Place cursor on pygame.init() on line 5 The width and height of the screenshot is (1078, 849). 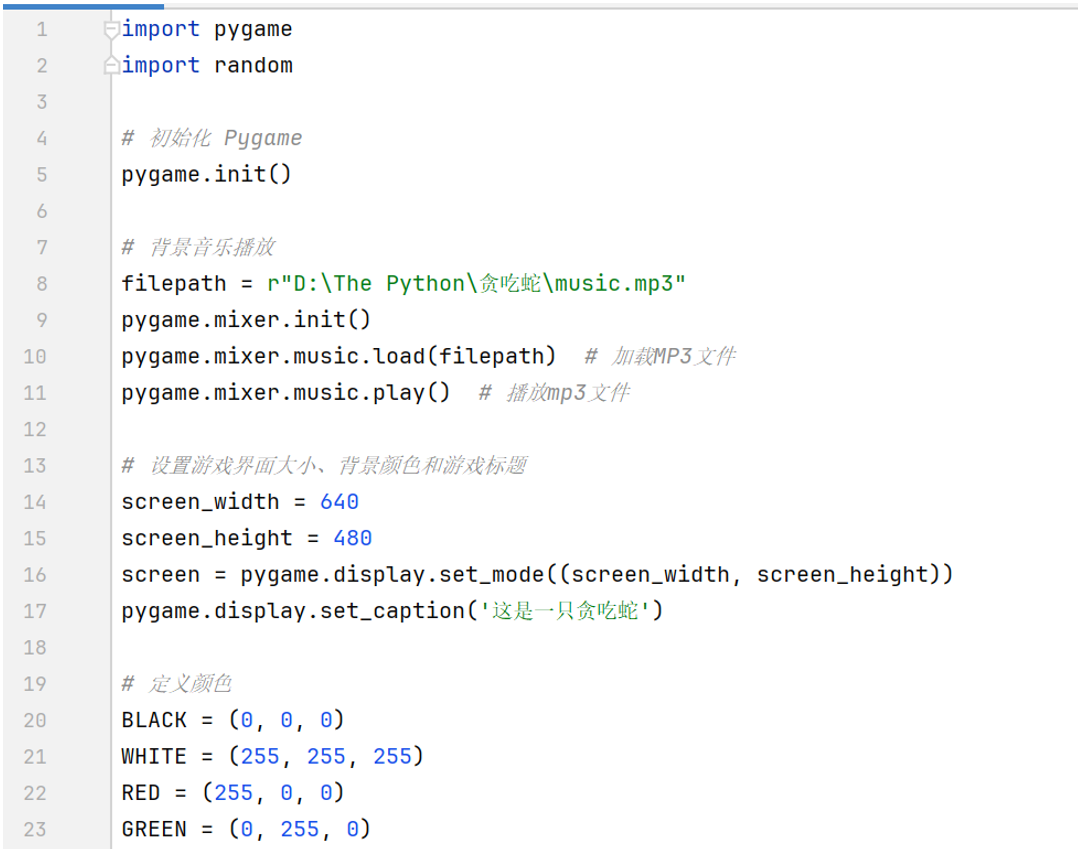pos(206,175)
